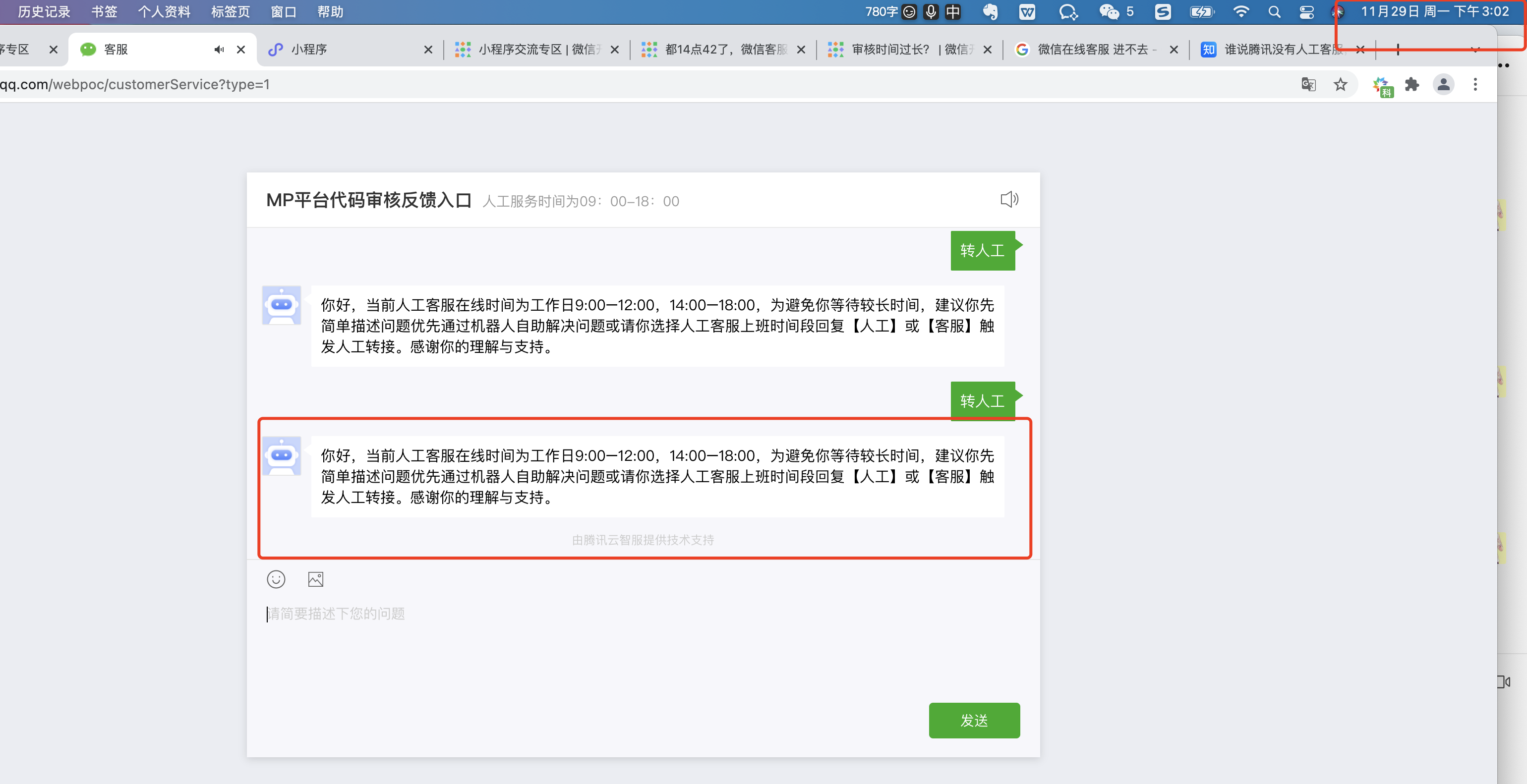Click second 转人工 message bubble
The width and height of the screenshot is (1527, 784).
coord(982,401)
